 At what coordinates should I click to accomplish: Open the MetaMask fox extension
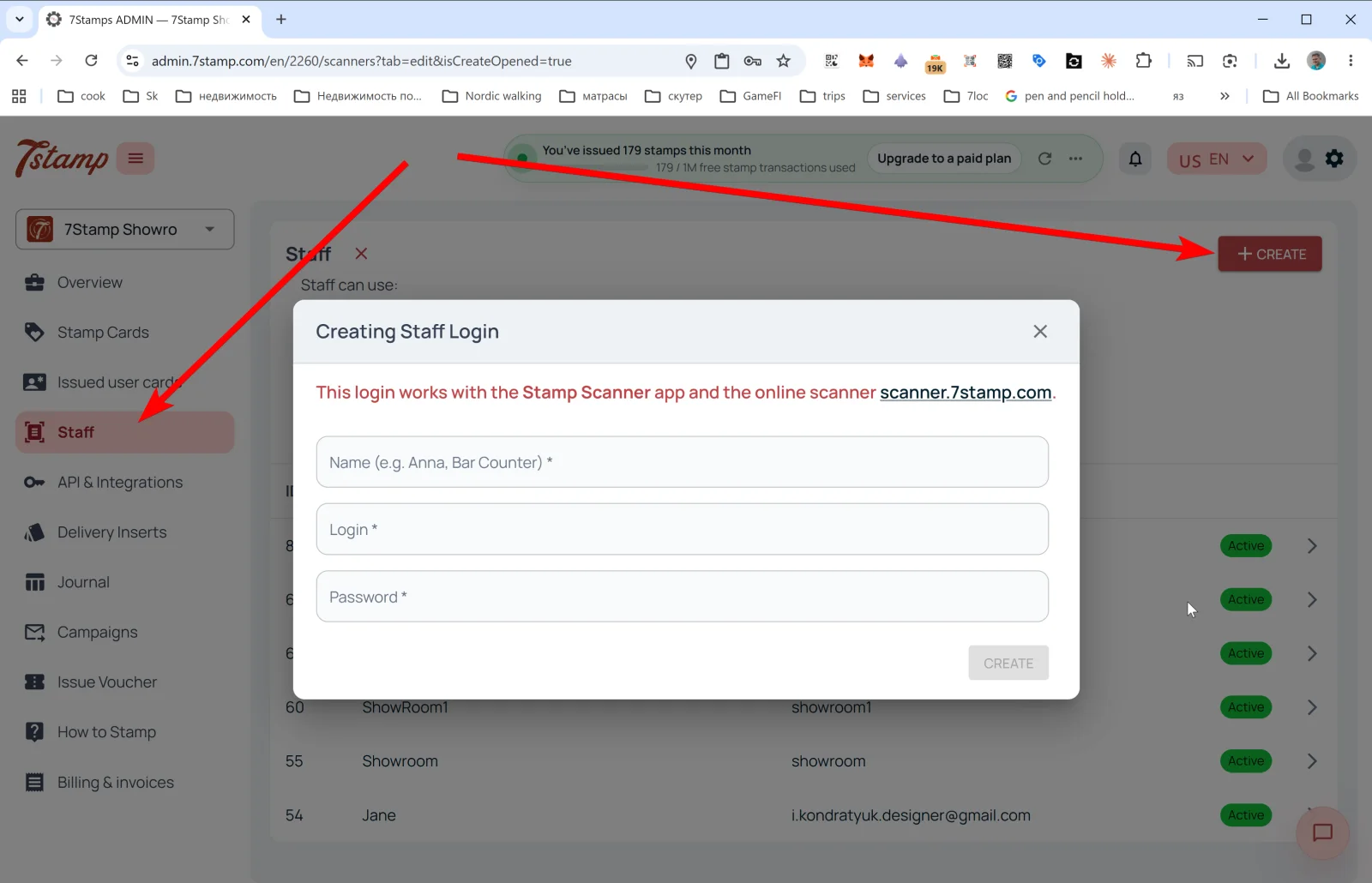tap(866, 61)
